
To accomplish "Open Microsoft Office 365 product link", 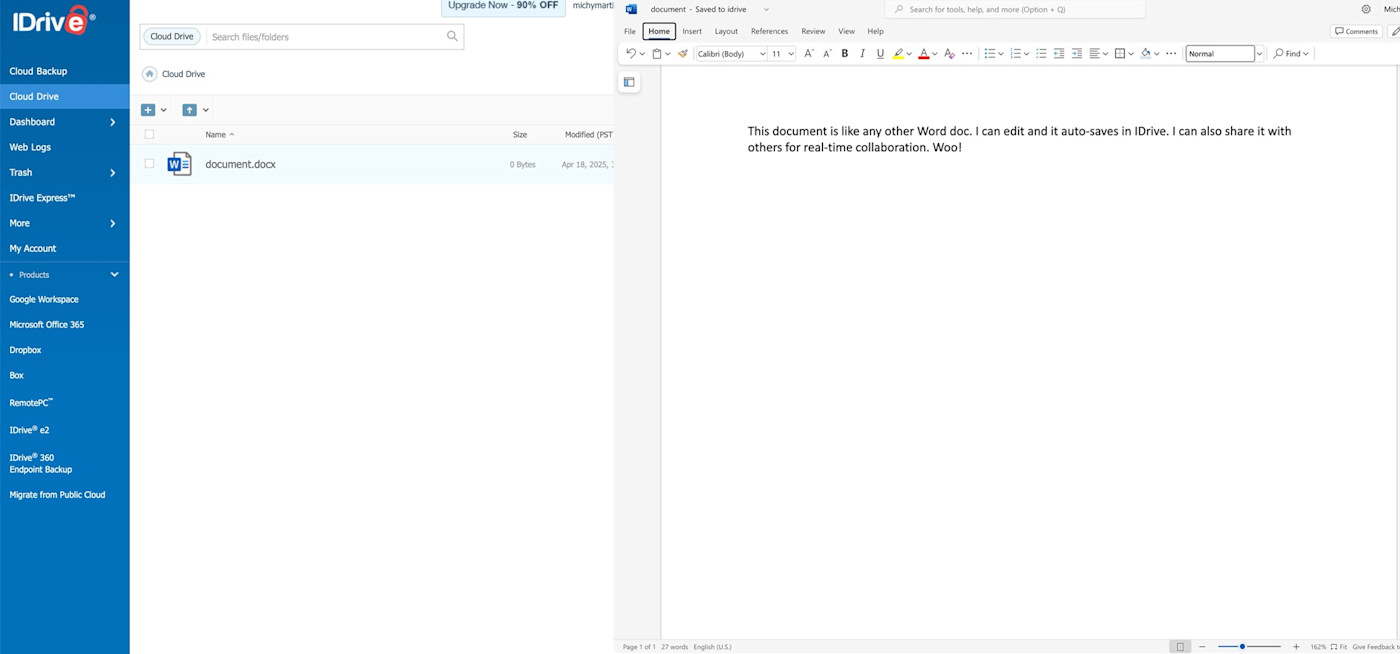I will point(47,325).
